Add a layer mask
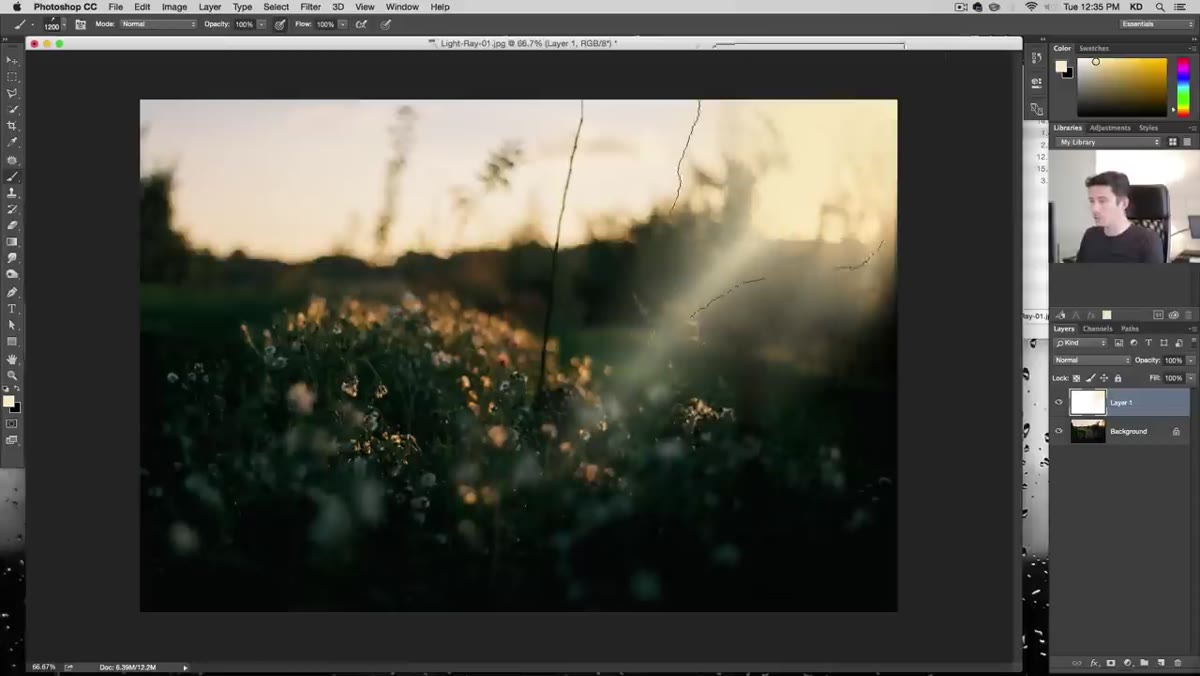 point(1111,663)
